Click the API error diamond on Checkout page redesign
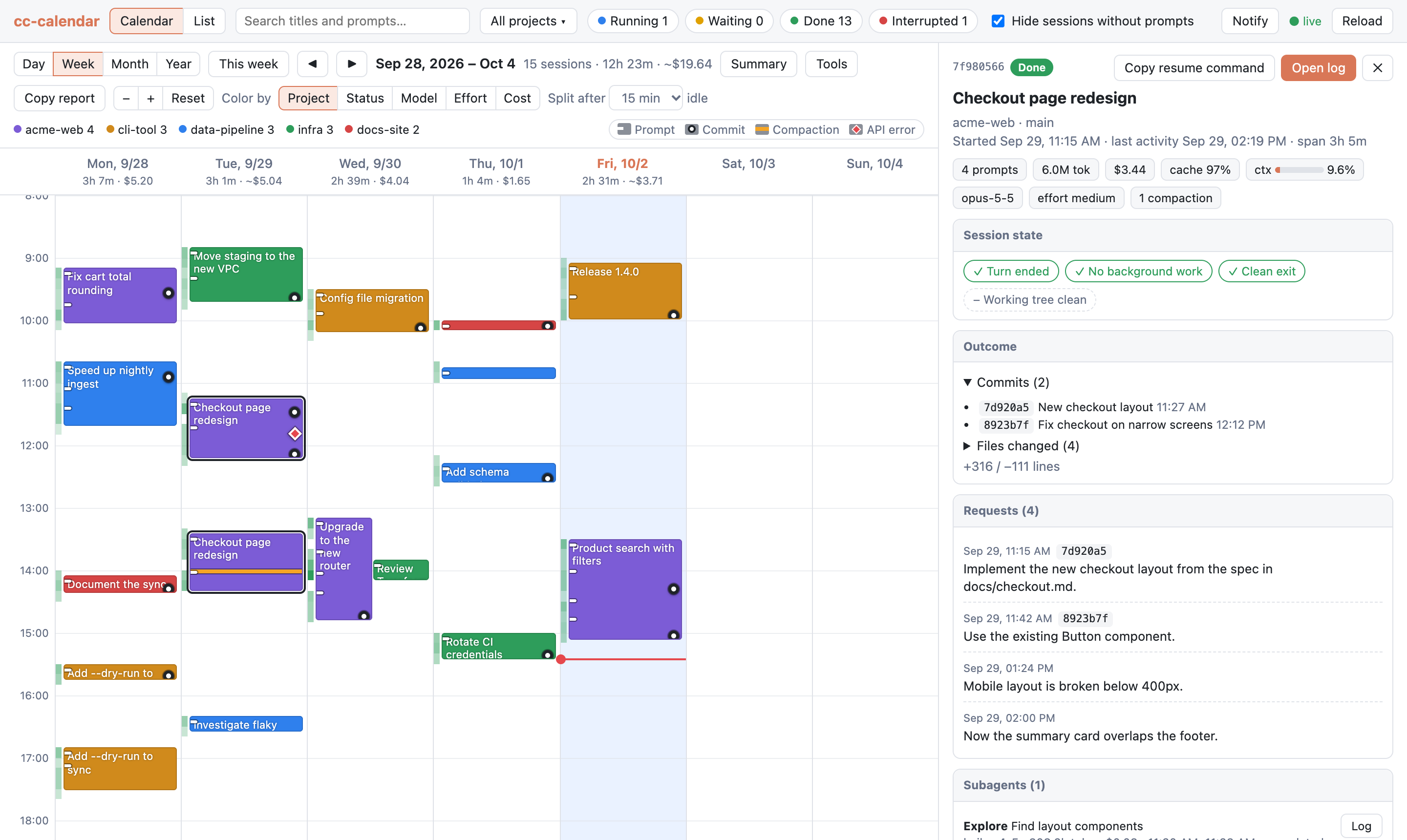Image resolution: width=1407 pixels, height=840 pixels. [x=295, y=434]
